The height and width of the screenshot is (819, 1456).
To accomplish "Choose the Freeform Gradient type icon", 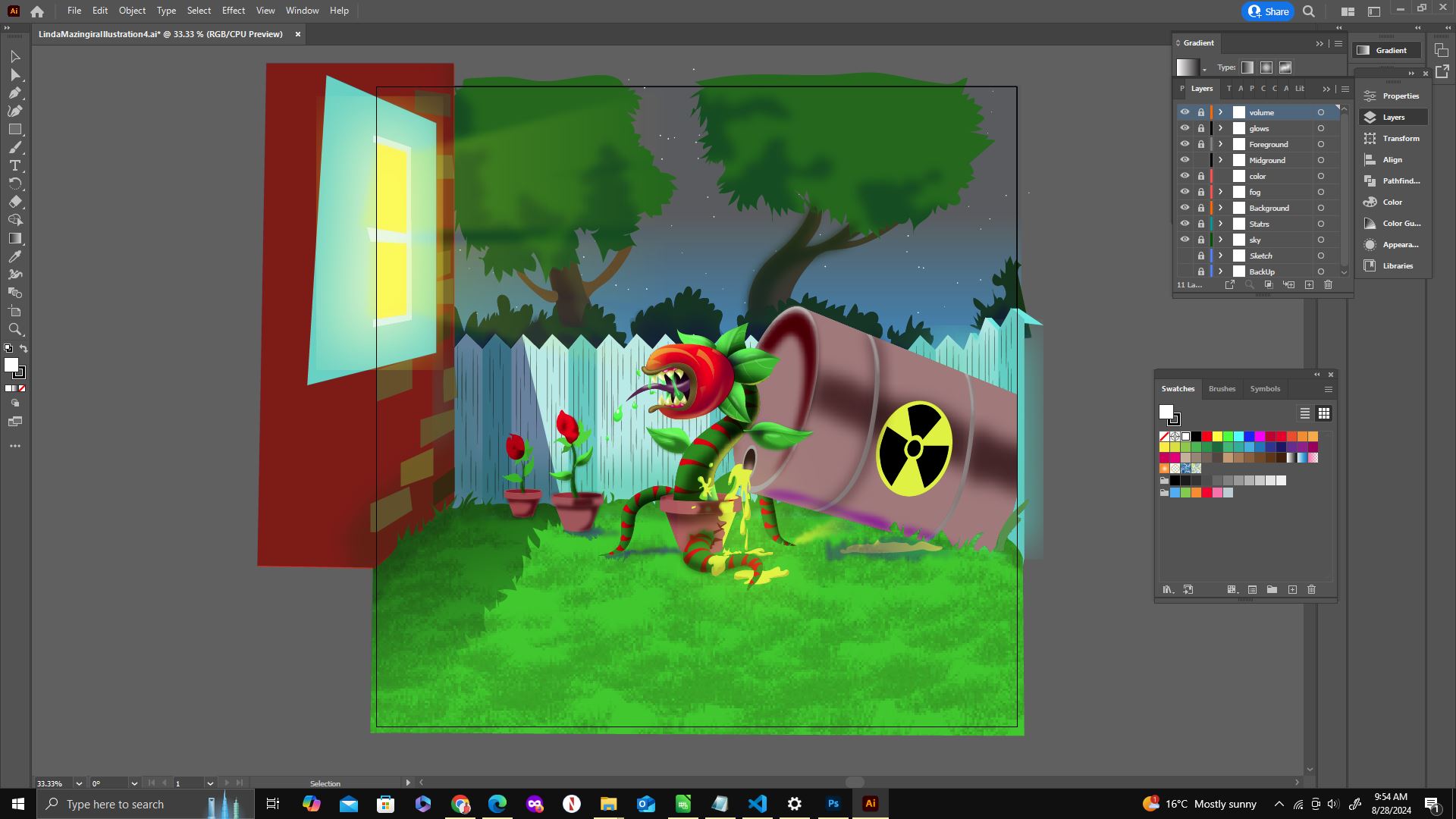I will [x=1285, y=67].
